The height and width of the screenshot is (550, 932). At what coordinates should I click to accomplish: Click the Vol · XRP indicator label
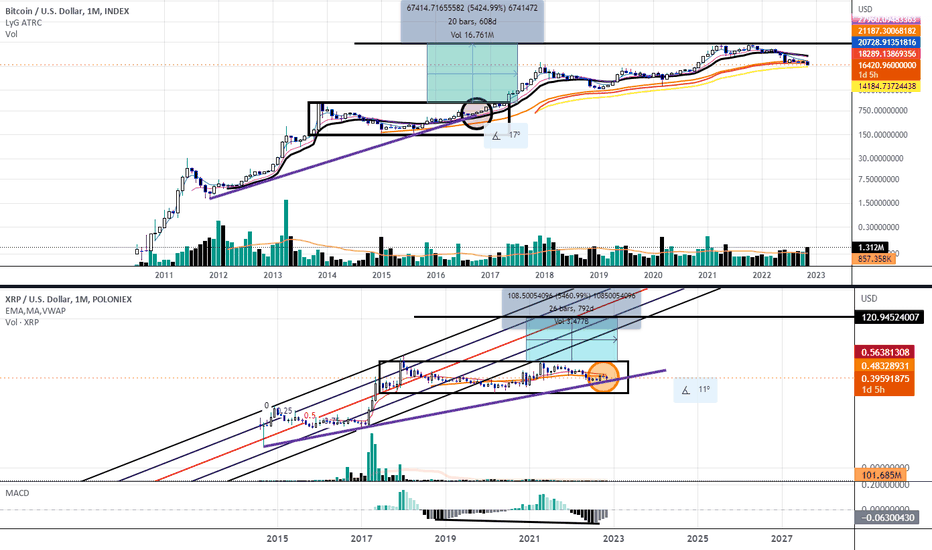[22, 322]
